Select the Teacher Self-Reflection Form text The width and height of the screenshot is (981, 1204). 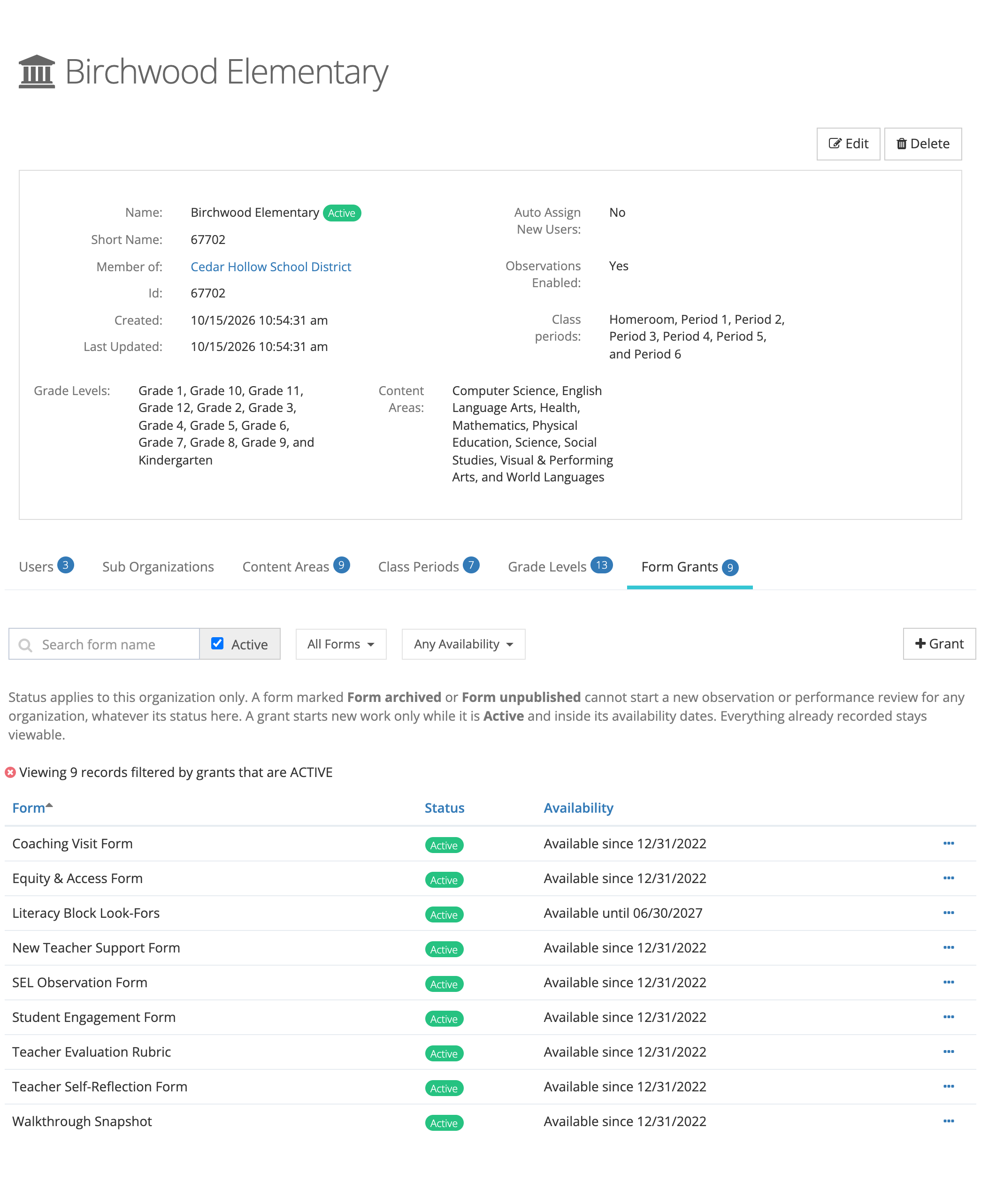pyautogui.click(x=100, y=1087)
